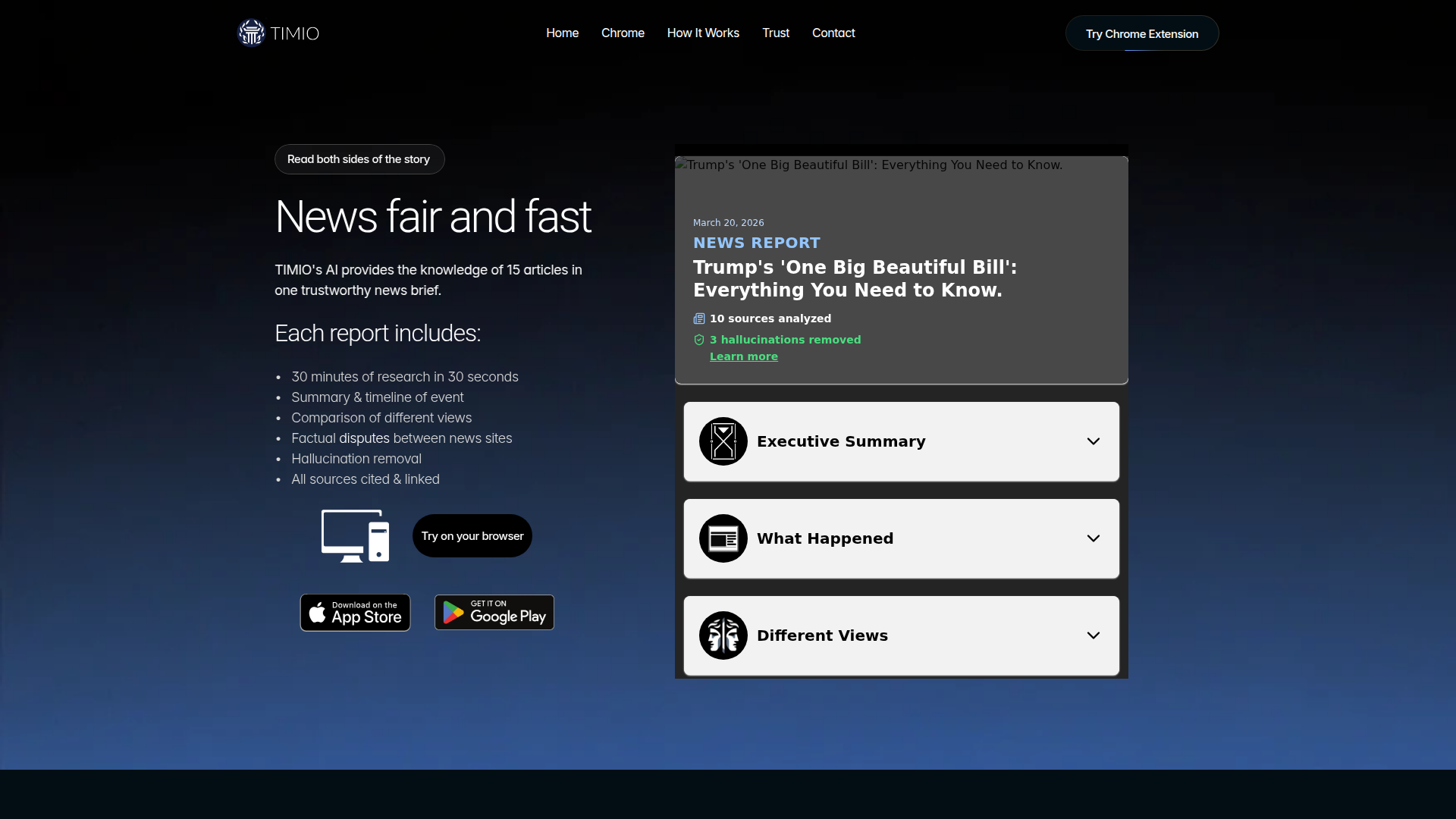This screenshot has width=1456, height=819.
Task: Go to the Home nav item
Action: [x=562, y=33]
